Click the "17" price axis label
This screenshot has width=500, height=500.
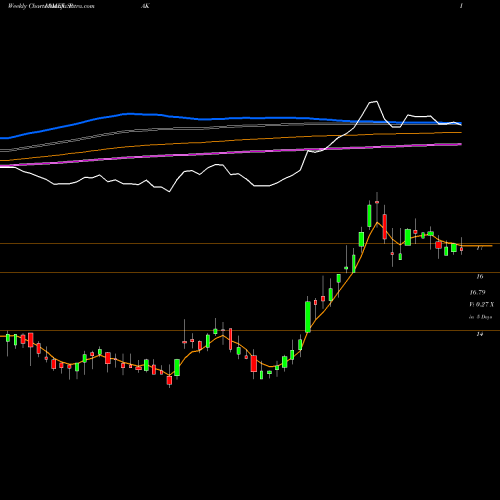480,248
